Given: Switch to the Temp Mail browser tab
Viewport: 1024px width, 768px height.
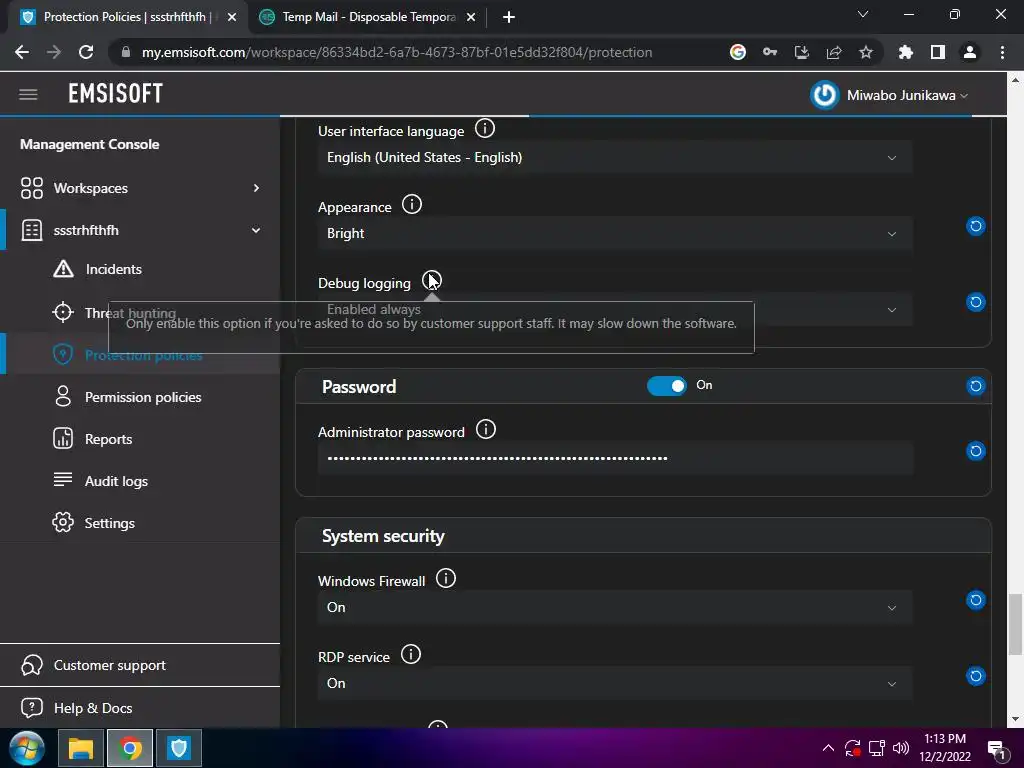Looking at the screenshot, I should coord(366,17).
